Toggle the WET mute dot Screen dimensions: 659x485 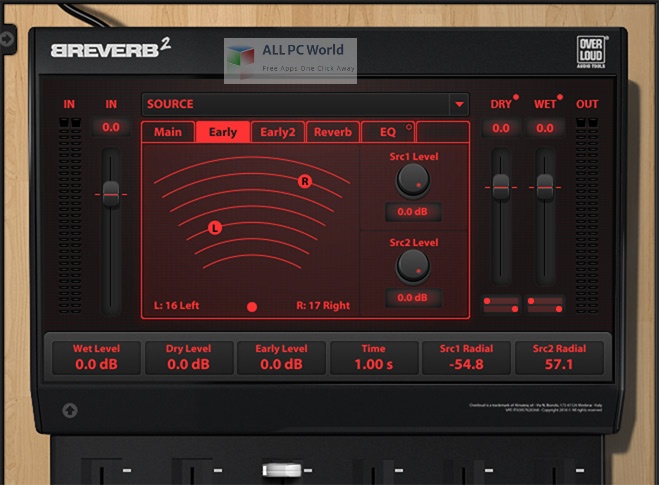pos(559,97)
